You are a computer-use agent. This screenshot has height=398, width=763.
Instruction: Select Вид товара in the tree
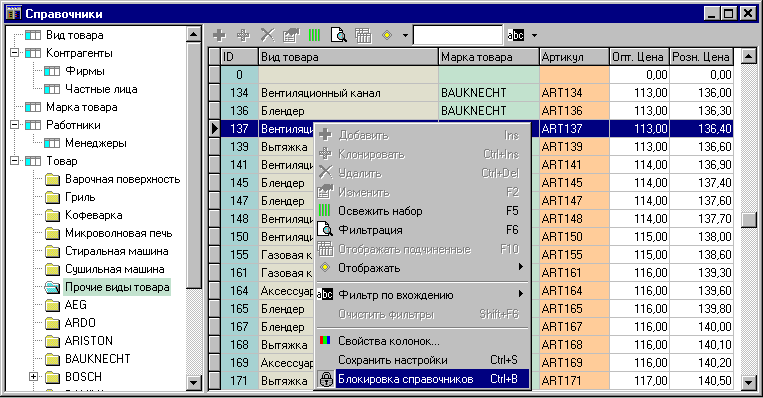[x=74, y=35]
